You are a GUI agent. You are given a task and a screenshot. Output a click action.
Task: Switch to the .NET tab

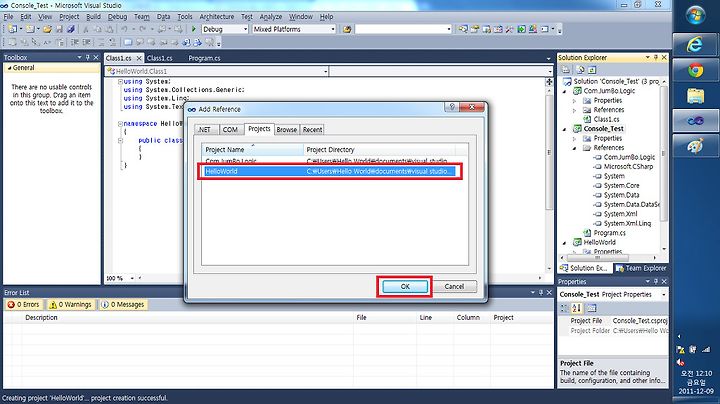pyautogui.click(x=207, y=129)
